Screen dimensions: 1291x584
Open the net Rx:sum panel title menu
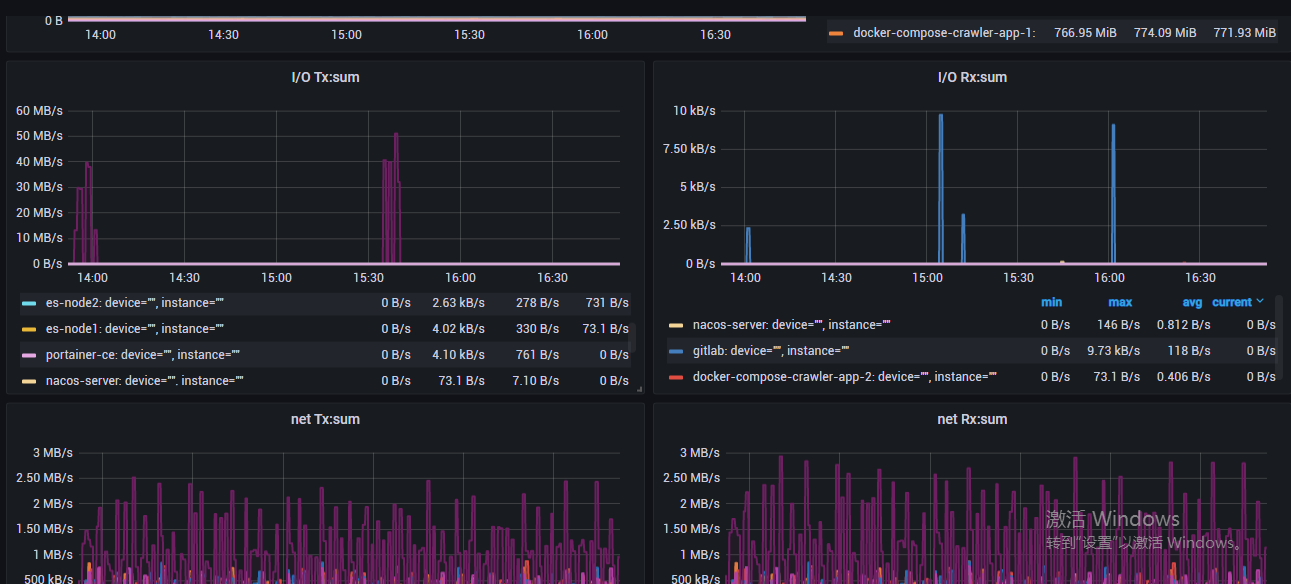(972, 419)
